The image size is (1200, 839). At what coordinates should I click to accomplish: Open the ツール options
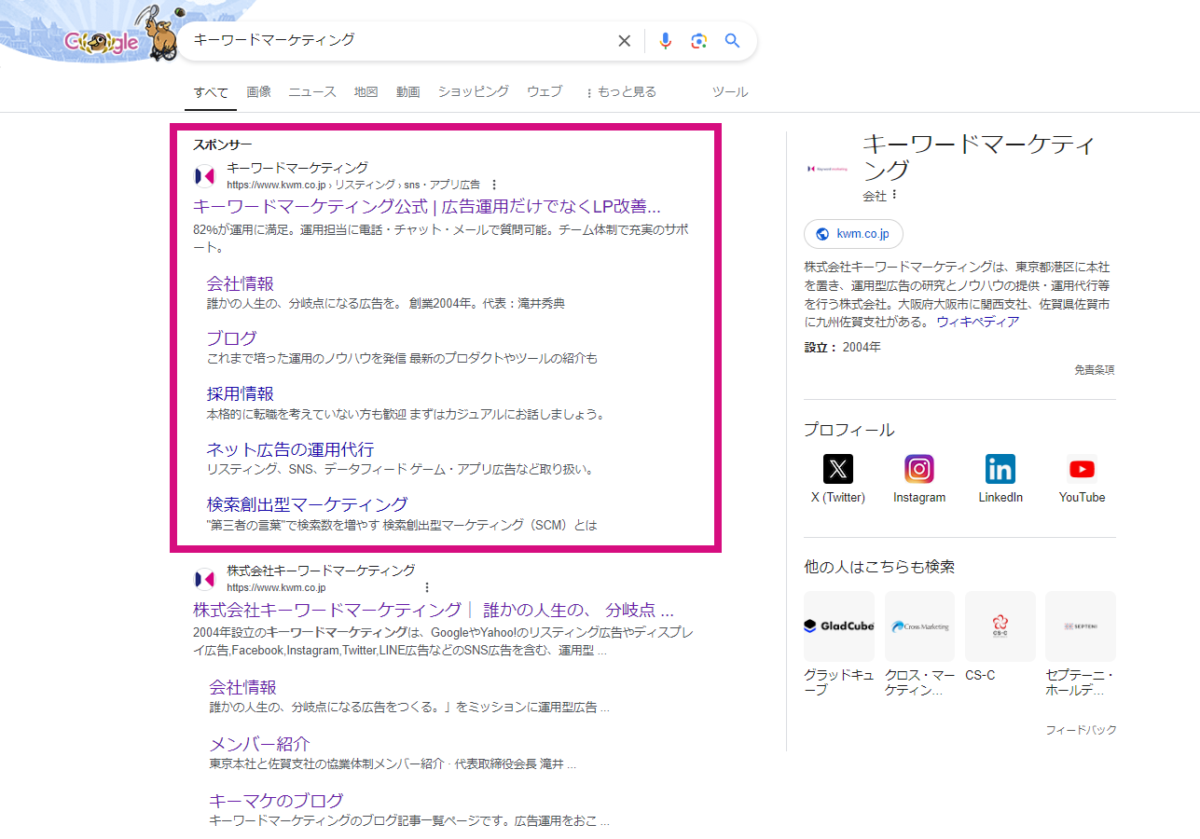730,92
